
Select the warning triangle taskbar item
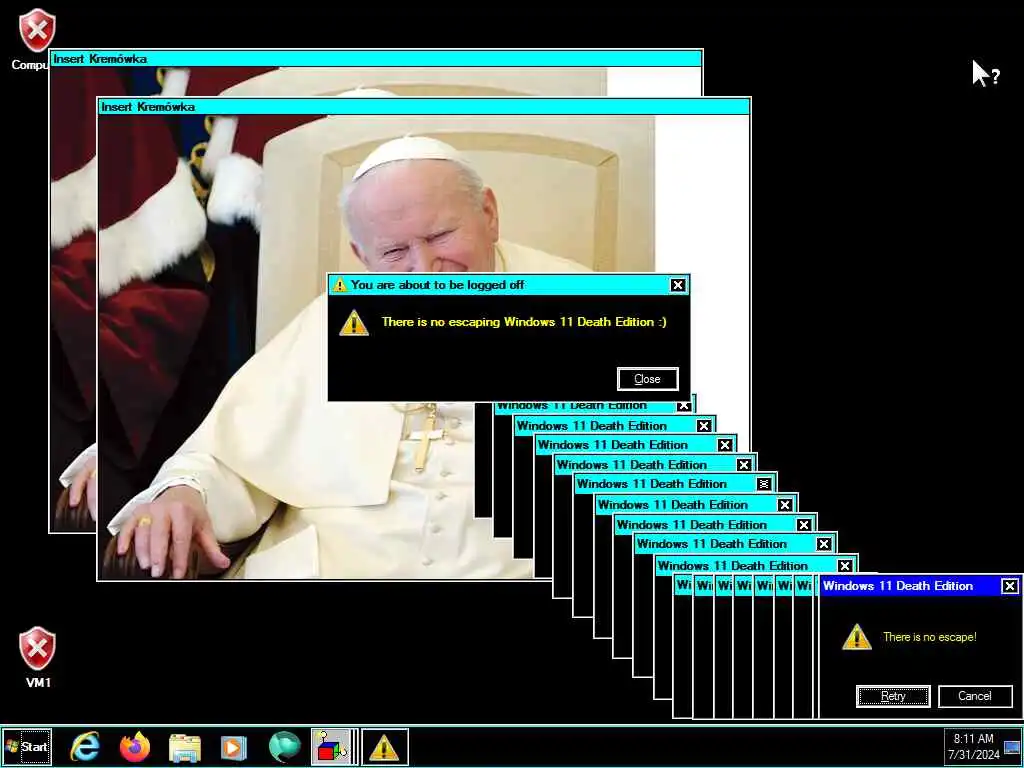click(x=385, y=746)
